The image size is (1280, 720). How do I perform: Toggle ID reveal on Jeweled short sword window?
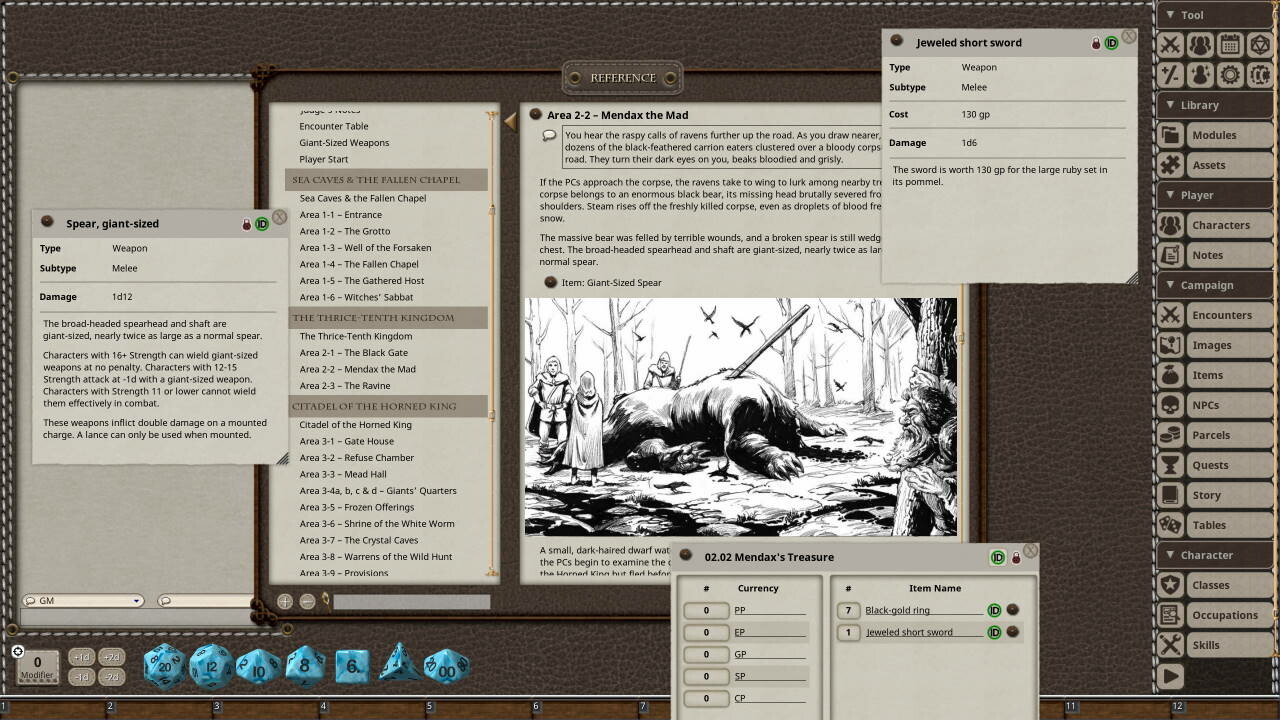tap(1110, 42)
